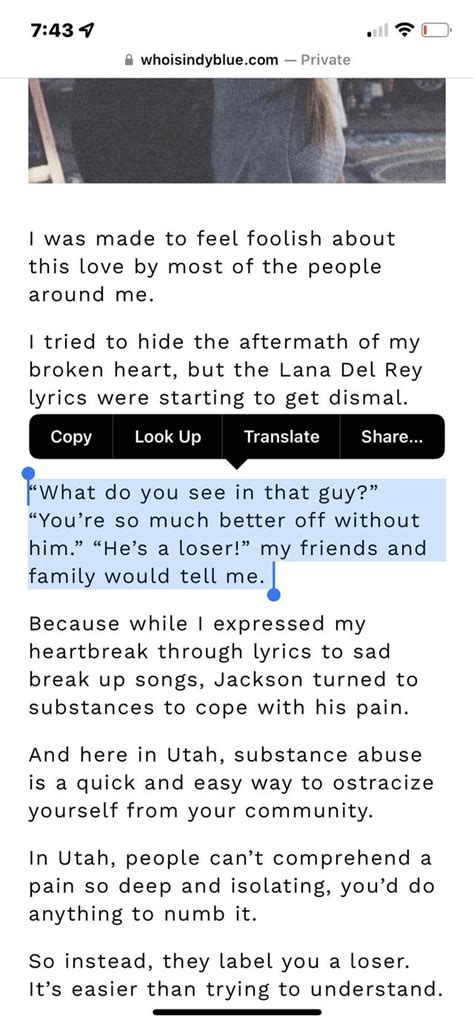Tap the 7:43 clock in status bar
This screenshot has width=474, height=1025.
[52, 31]
